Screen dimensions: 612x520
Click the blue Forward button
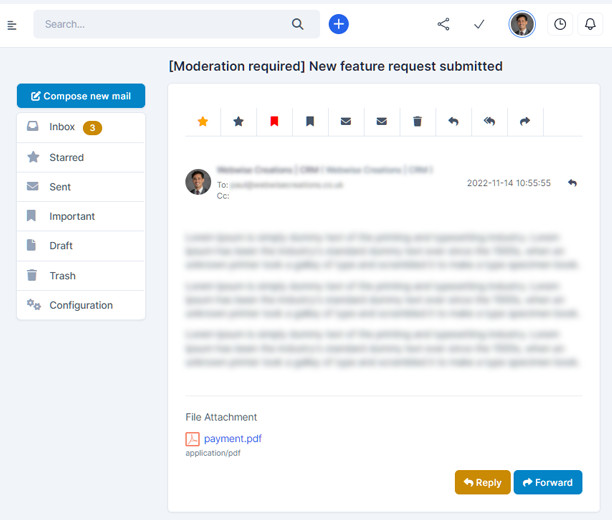coord(548,483)
